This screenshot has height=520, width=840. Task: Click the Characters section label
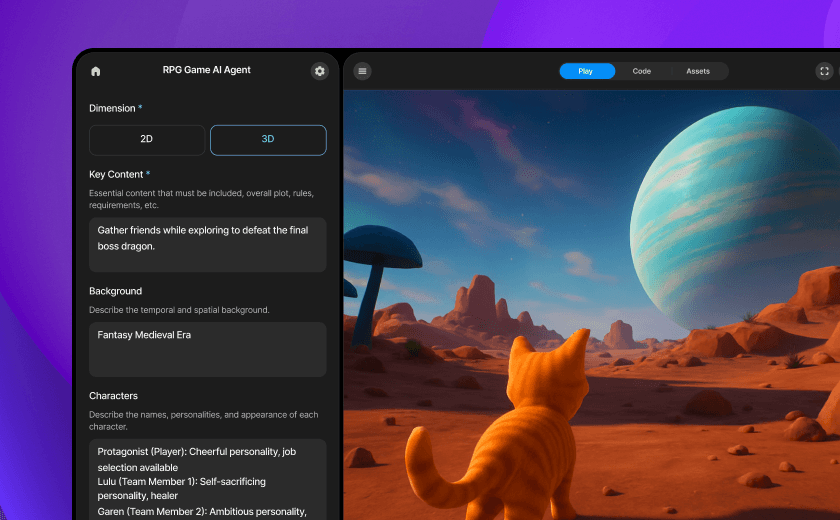(114, 396)
